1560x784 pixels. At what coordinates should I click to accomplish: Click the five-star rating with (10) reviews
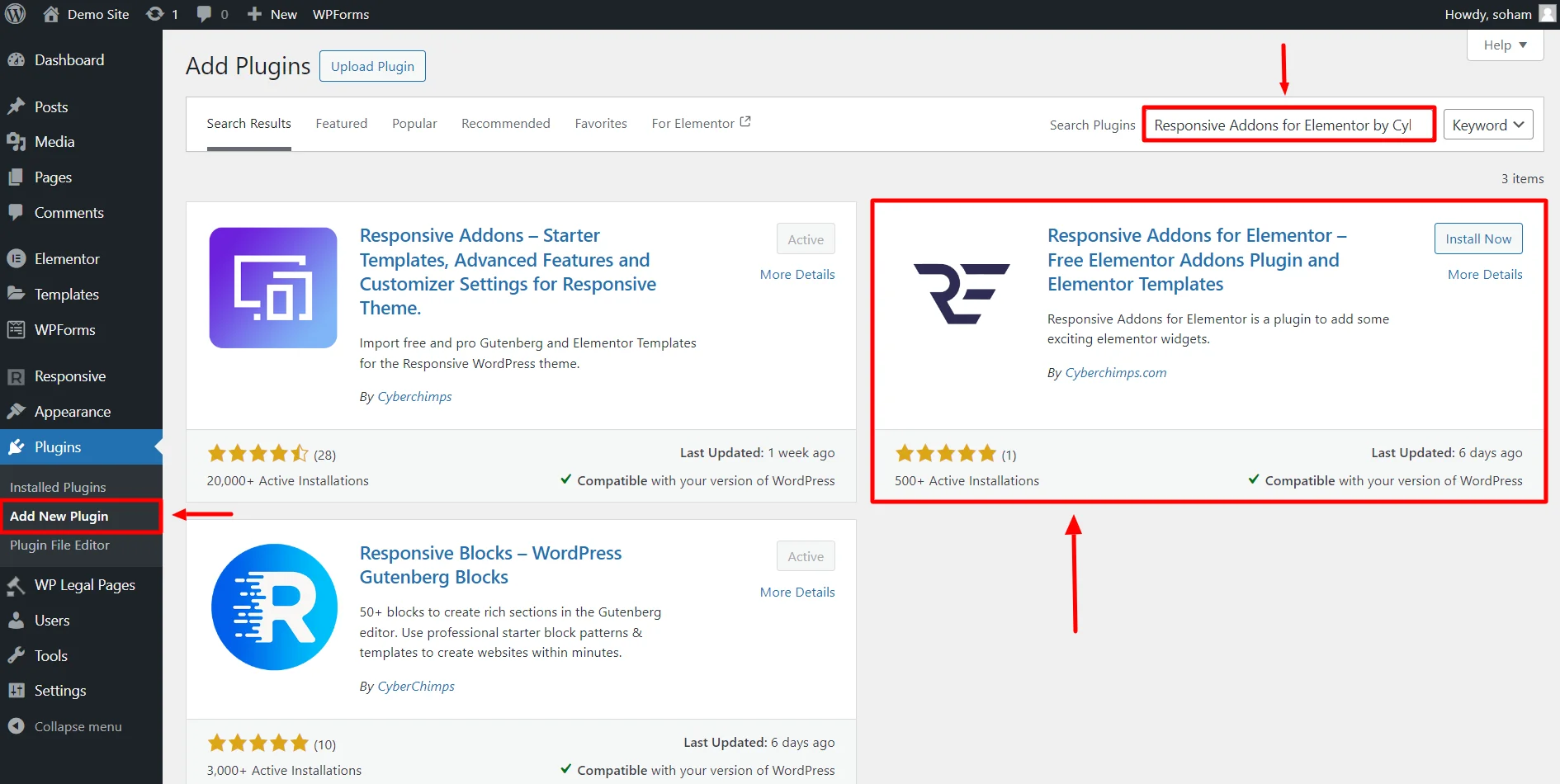click(x=258, y=743)
